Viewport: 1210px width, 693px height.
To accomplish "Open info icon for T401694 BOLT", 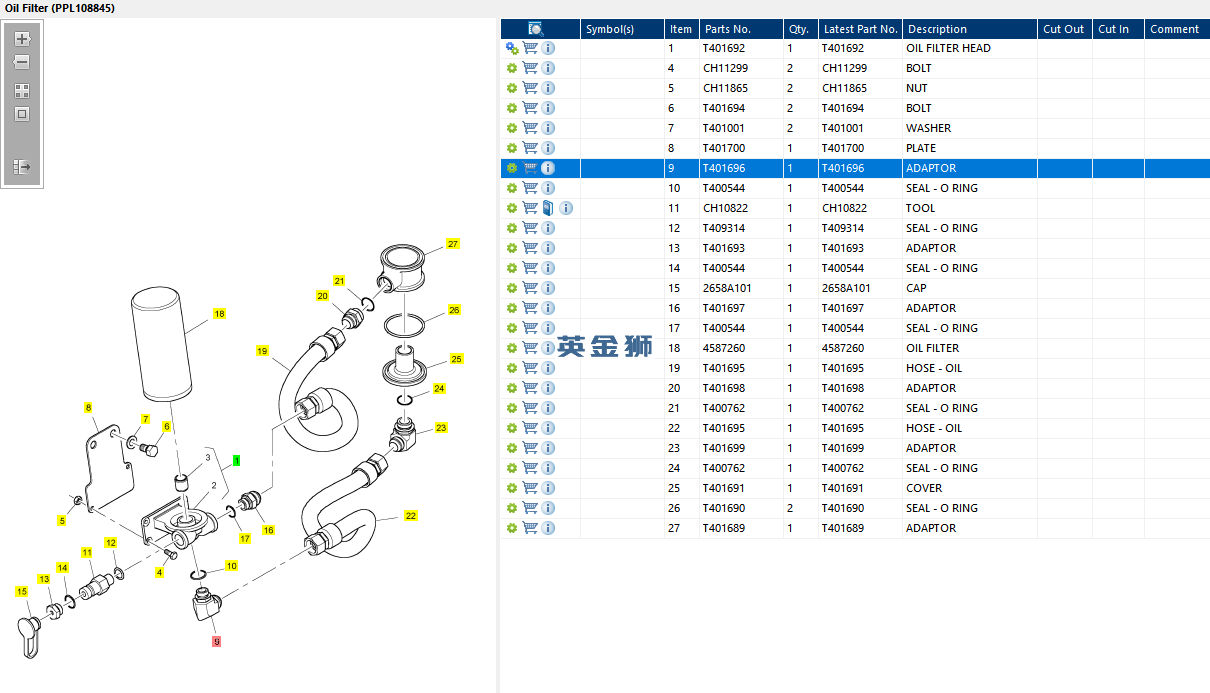I will point(548,108).
